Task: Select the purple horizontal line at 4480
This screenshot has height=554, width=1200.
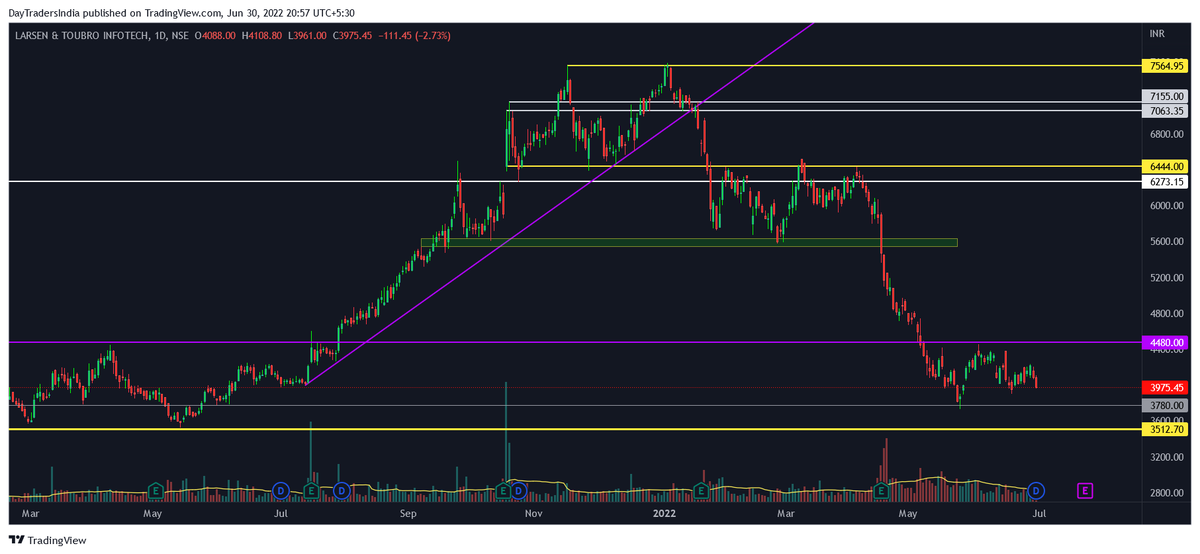Action: click(574, 343)
